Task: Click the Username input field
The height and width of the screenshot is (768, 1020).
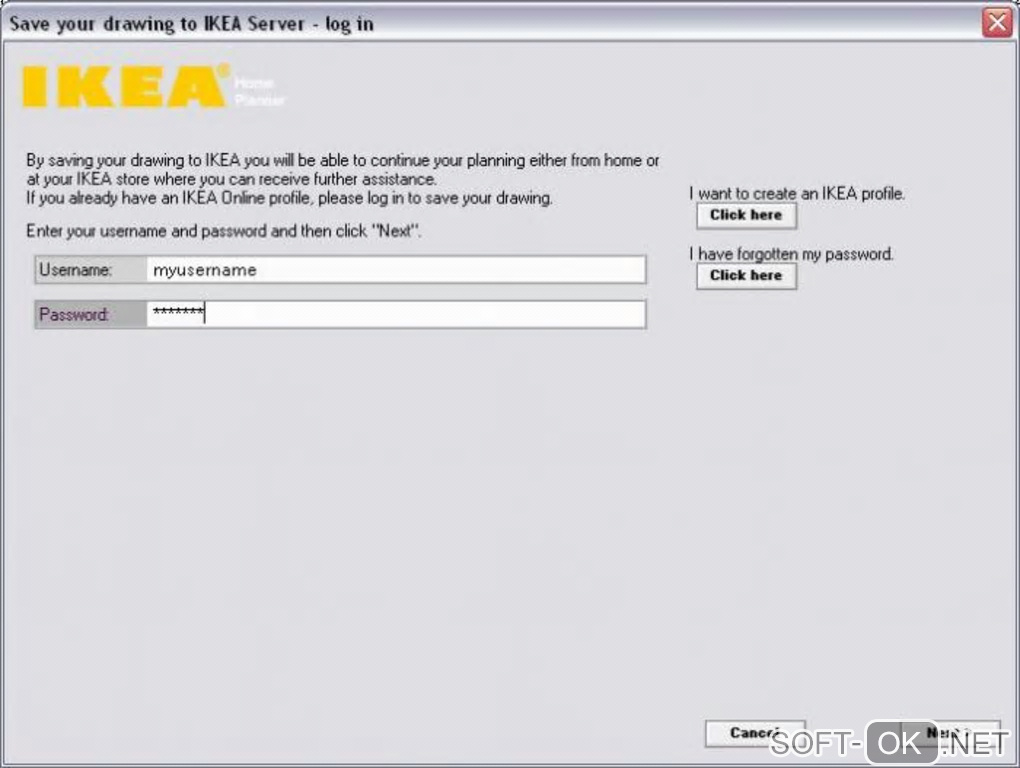Action: tap(396, 270)
